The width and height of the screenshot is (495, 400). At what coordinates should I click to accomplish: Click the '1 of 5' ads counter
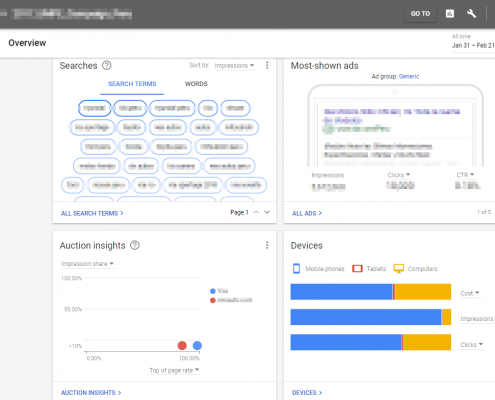[484, 212]
